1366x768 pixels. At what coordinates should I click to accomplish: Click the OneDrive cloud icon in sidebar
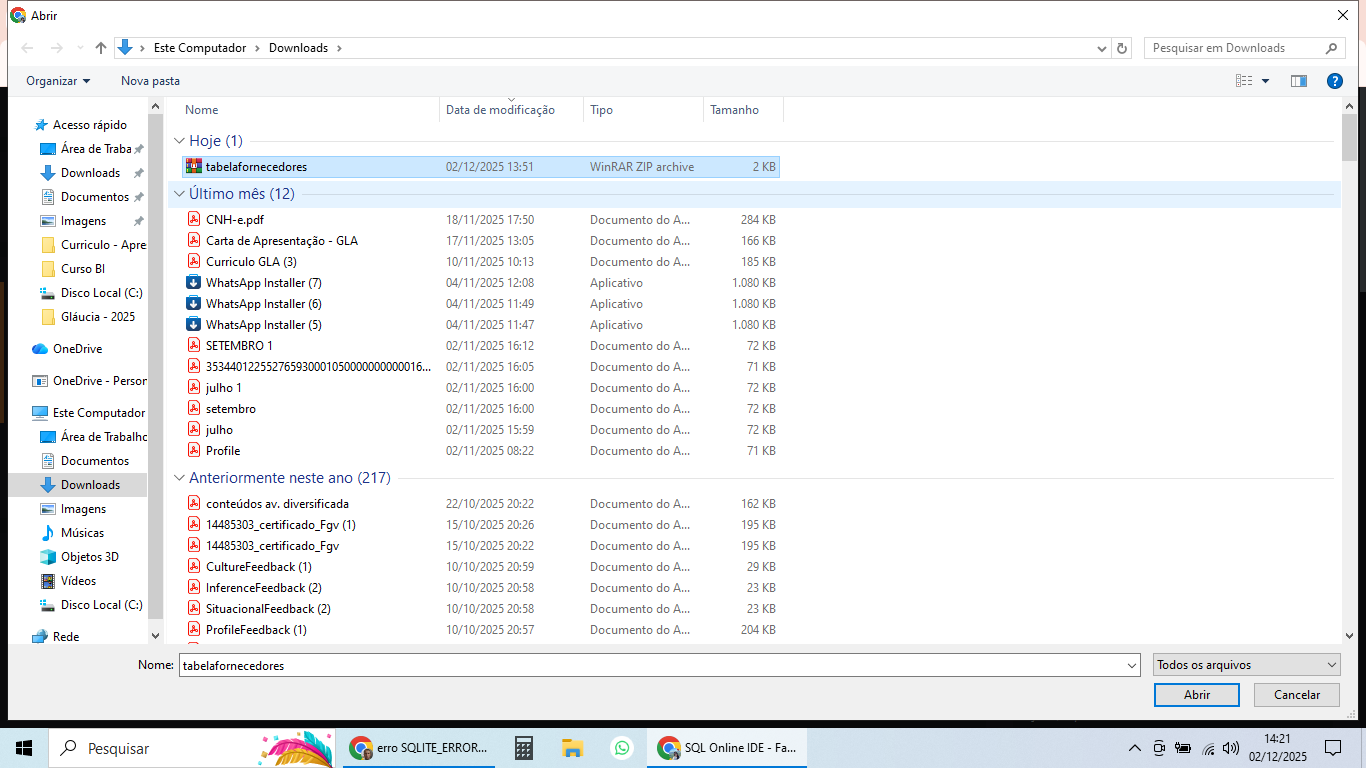(40, 349)
